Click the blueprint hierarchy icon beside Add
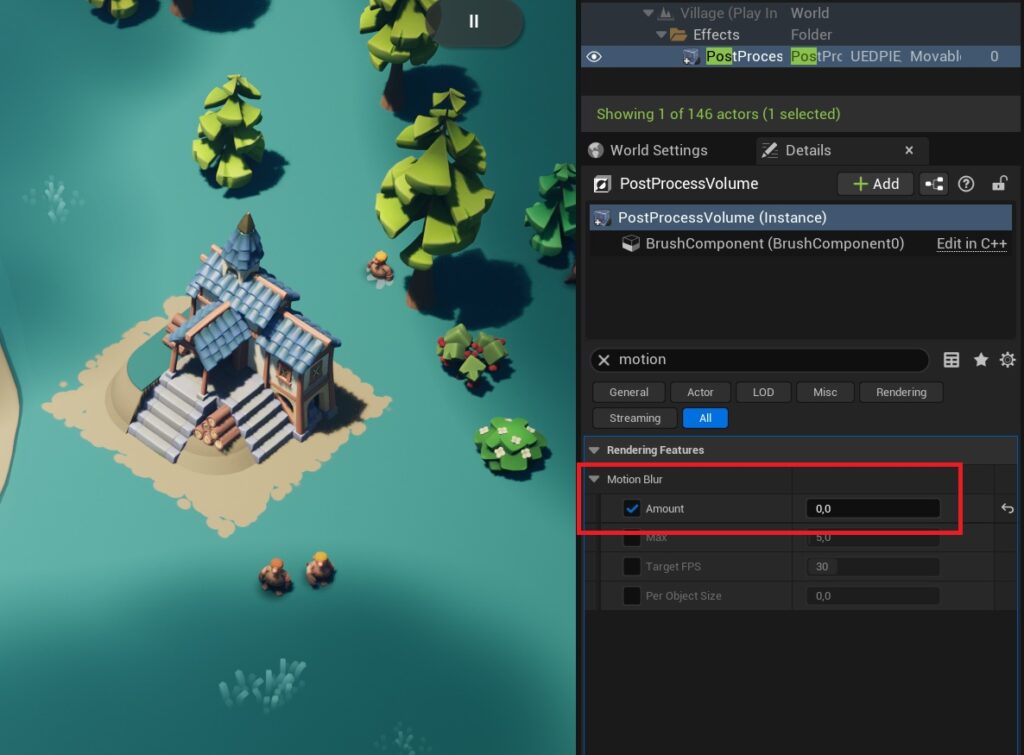1024x755 pixels. [934, 184]
